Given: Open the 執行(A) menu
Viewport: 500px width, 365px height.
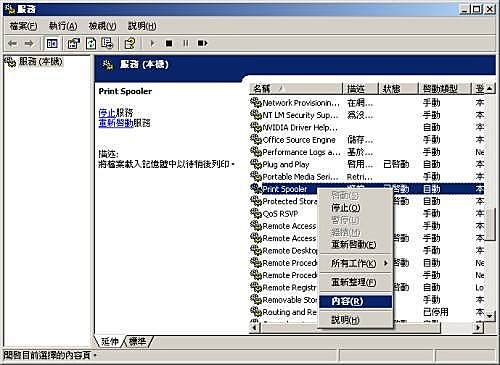Looking at the screenshot, I should pos(63,26).
